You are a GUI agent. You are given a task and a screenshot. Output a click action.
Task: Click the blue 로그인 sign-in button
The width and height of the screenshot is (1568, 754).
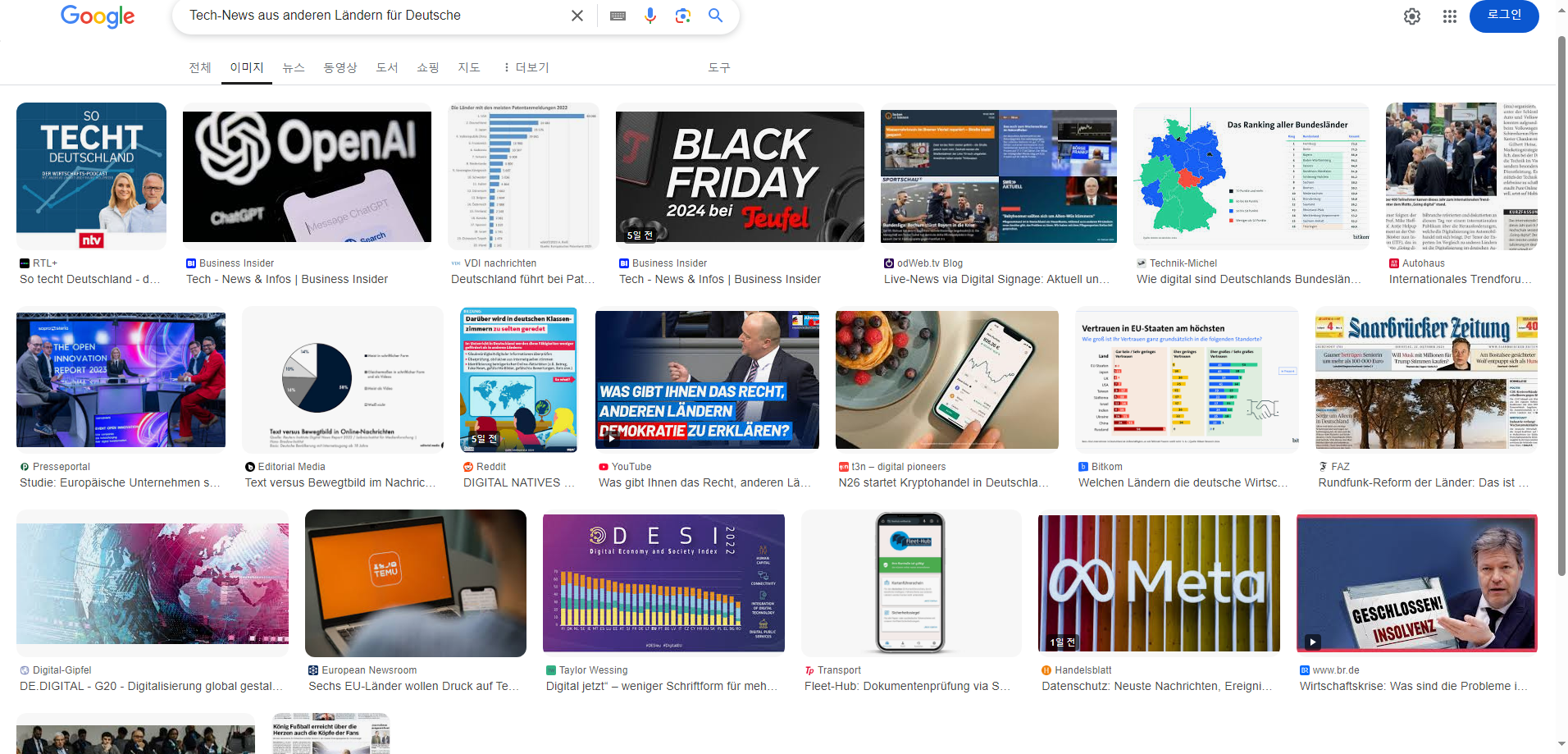(1504, 16)
